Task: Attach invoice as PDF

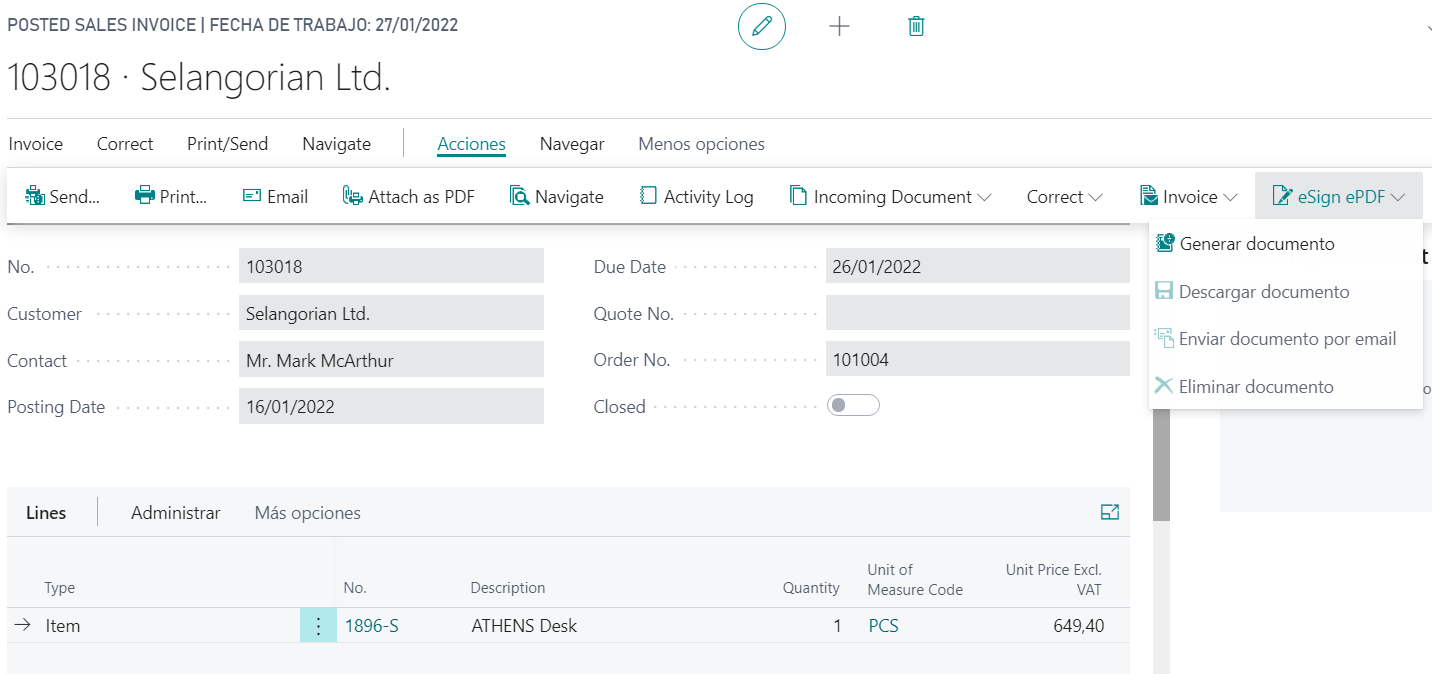Action: coord(408,197)
